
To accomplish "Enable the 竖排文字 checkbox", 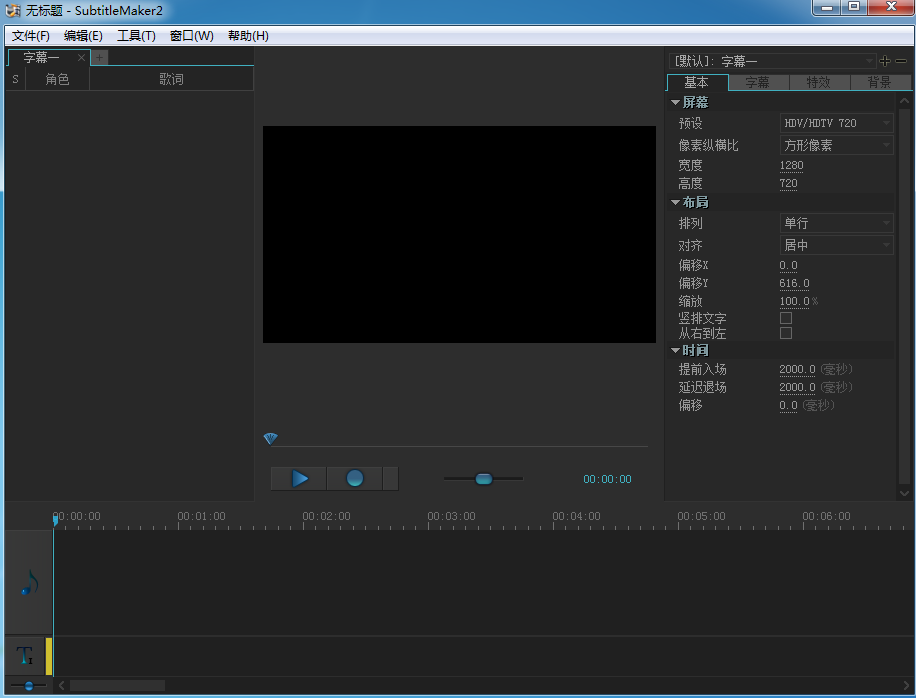I will pos(786,318).
